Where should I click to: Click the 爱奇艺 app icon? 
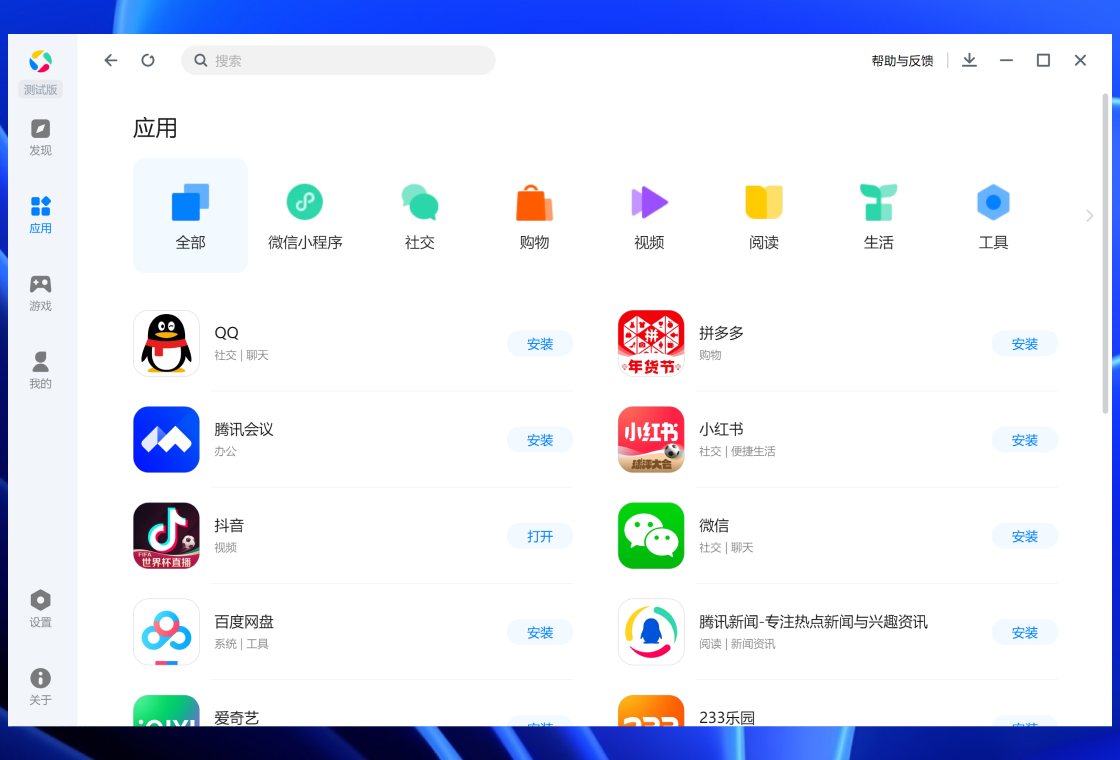click(166, 711)
